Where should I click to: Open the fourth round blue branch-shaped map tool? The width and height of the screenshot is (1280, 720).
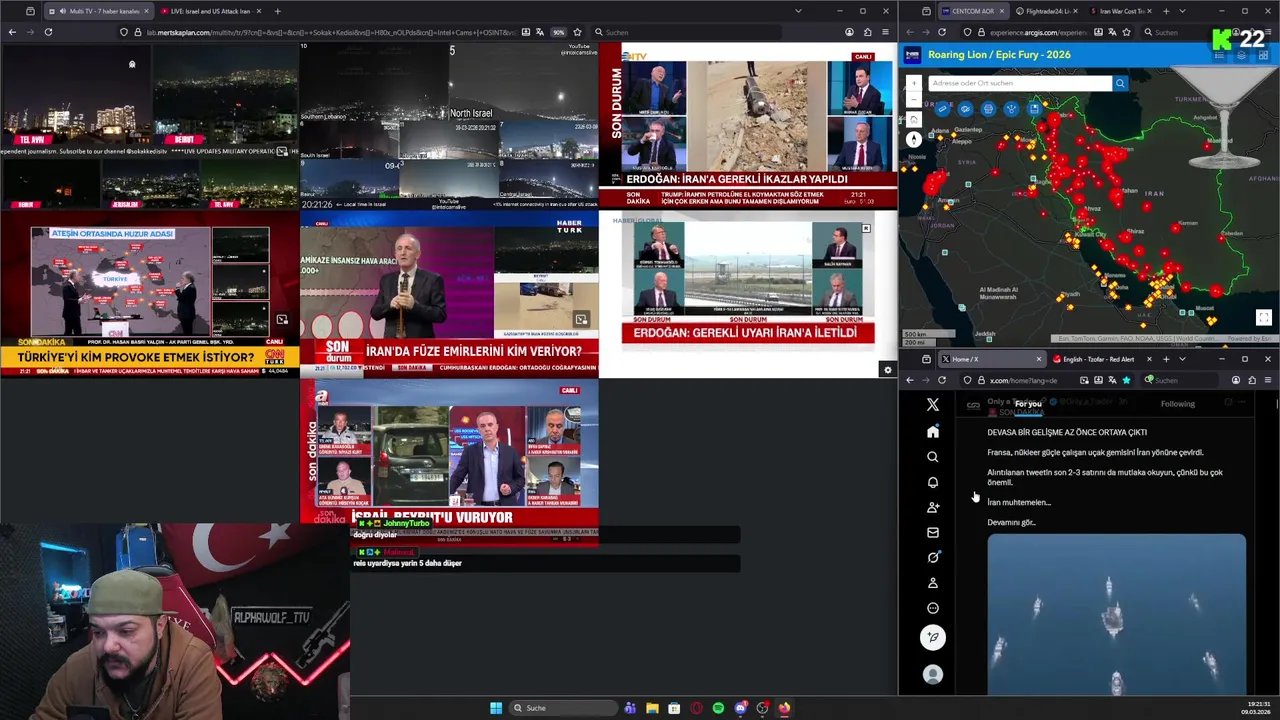click(1011, 109)
